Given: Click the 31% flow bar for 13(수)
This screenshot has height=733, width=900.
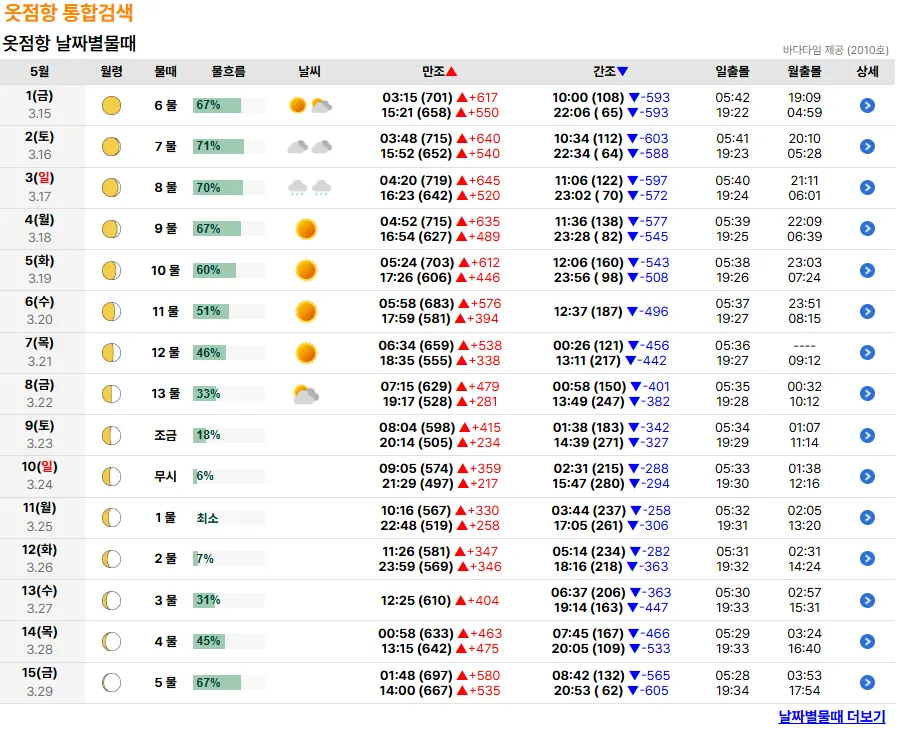Looking at the screenshot, I should [x=229, y=600].
